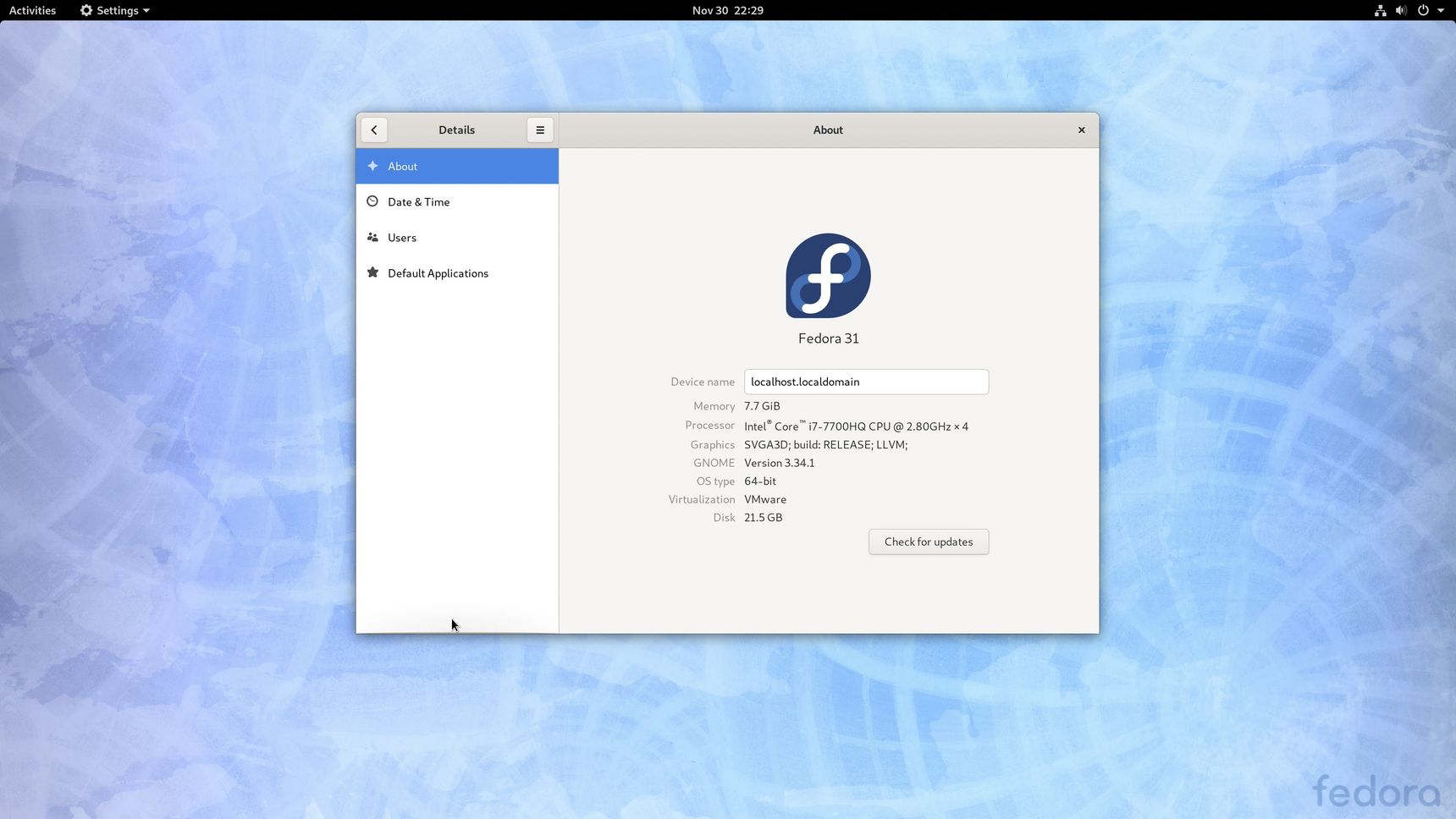The width and height of the screenshot is (1456, 819).
Task: Open the Nov 30 22:29 clock menu
Action: click(728, 10)
